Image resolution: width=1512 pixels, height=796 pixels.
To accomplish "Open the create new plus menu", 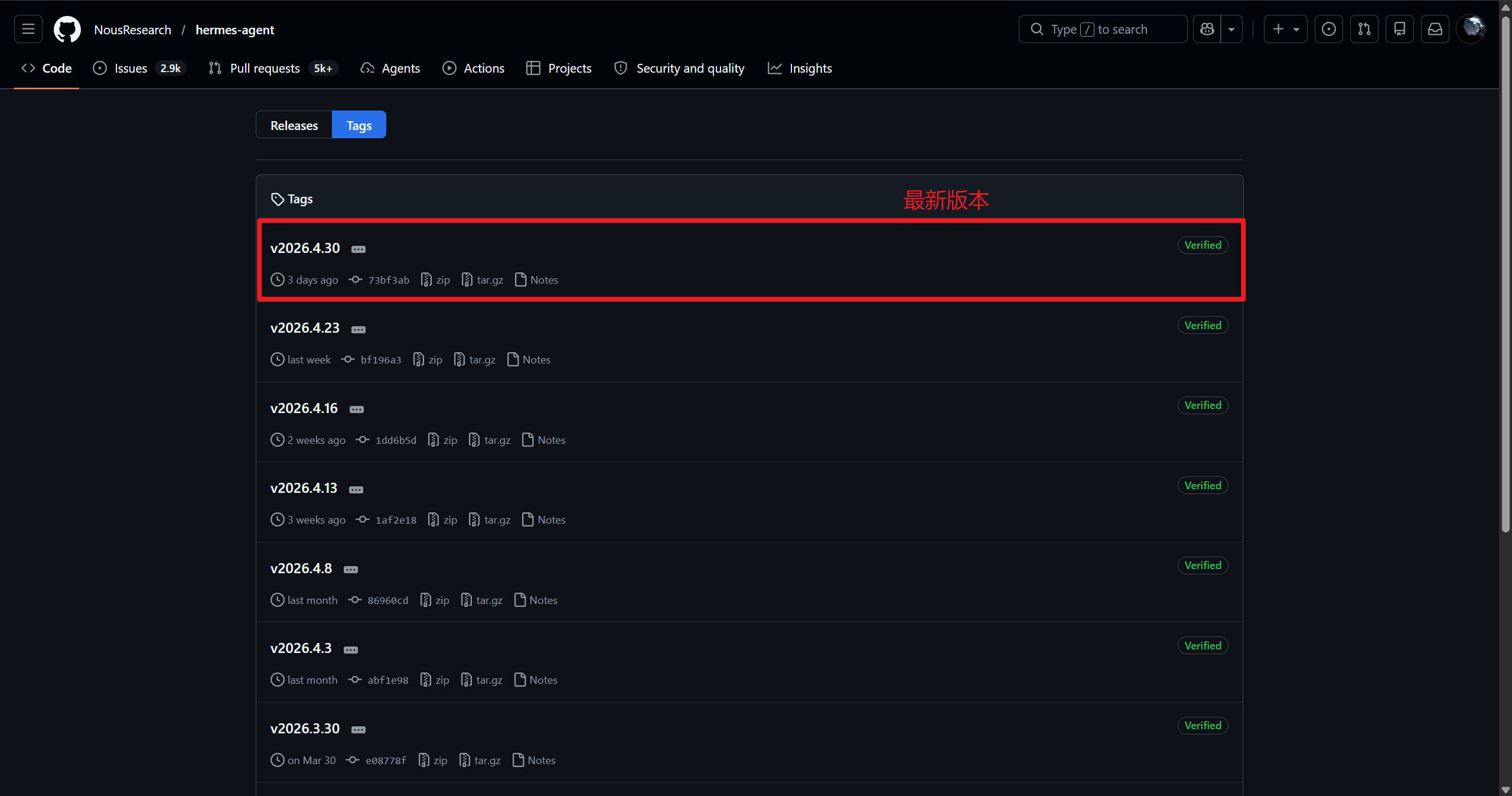I will (1286, 29).
